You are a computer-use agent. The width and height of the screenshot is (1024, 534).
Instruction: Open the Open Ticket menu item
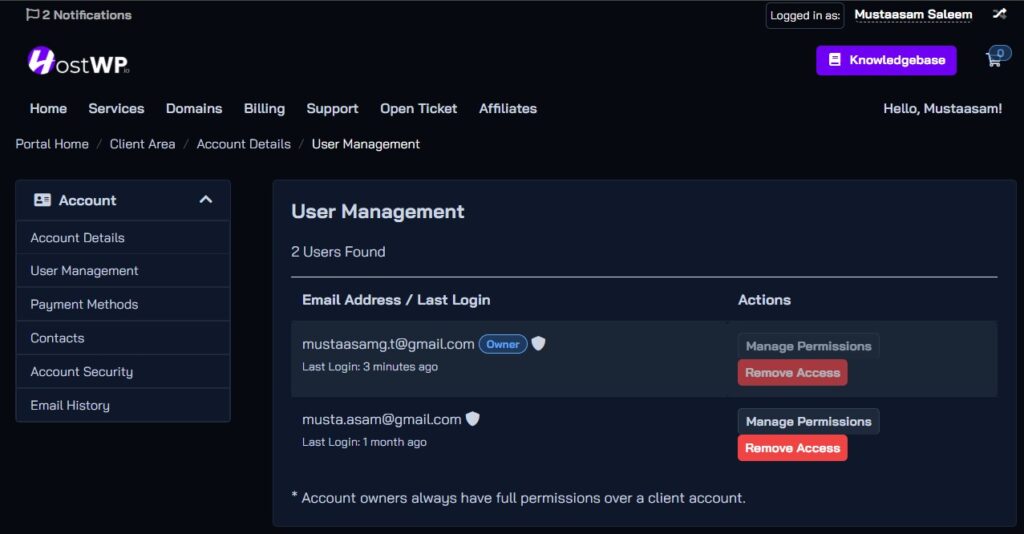419,108
